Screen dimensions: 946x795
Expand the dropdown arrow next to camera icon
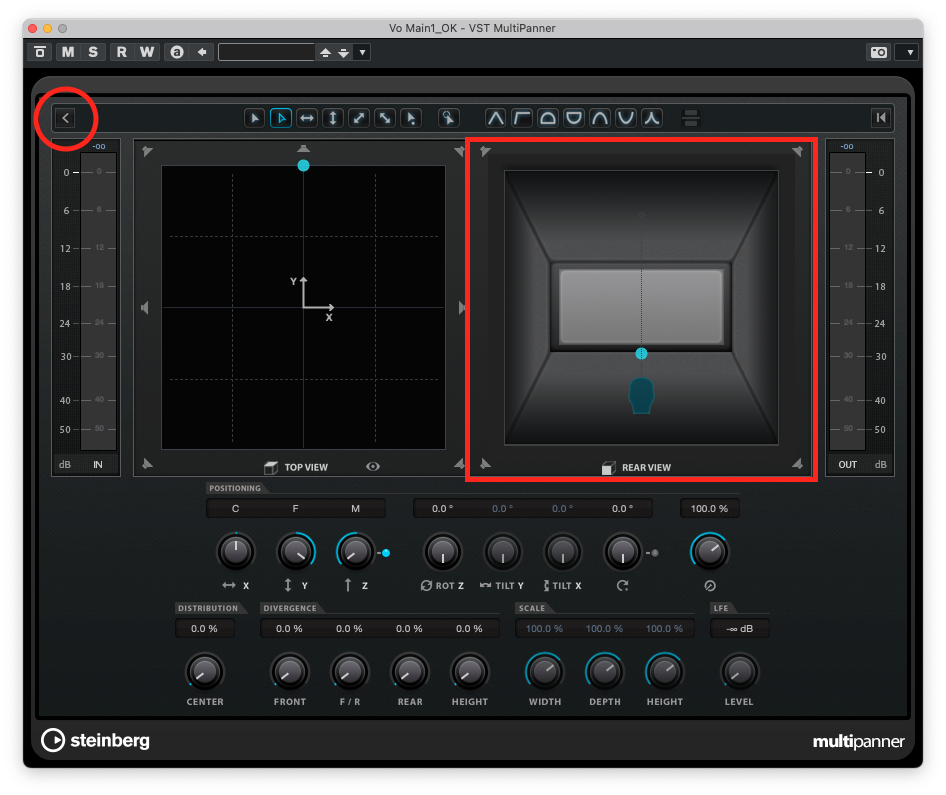tap(907, 52)
